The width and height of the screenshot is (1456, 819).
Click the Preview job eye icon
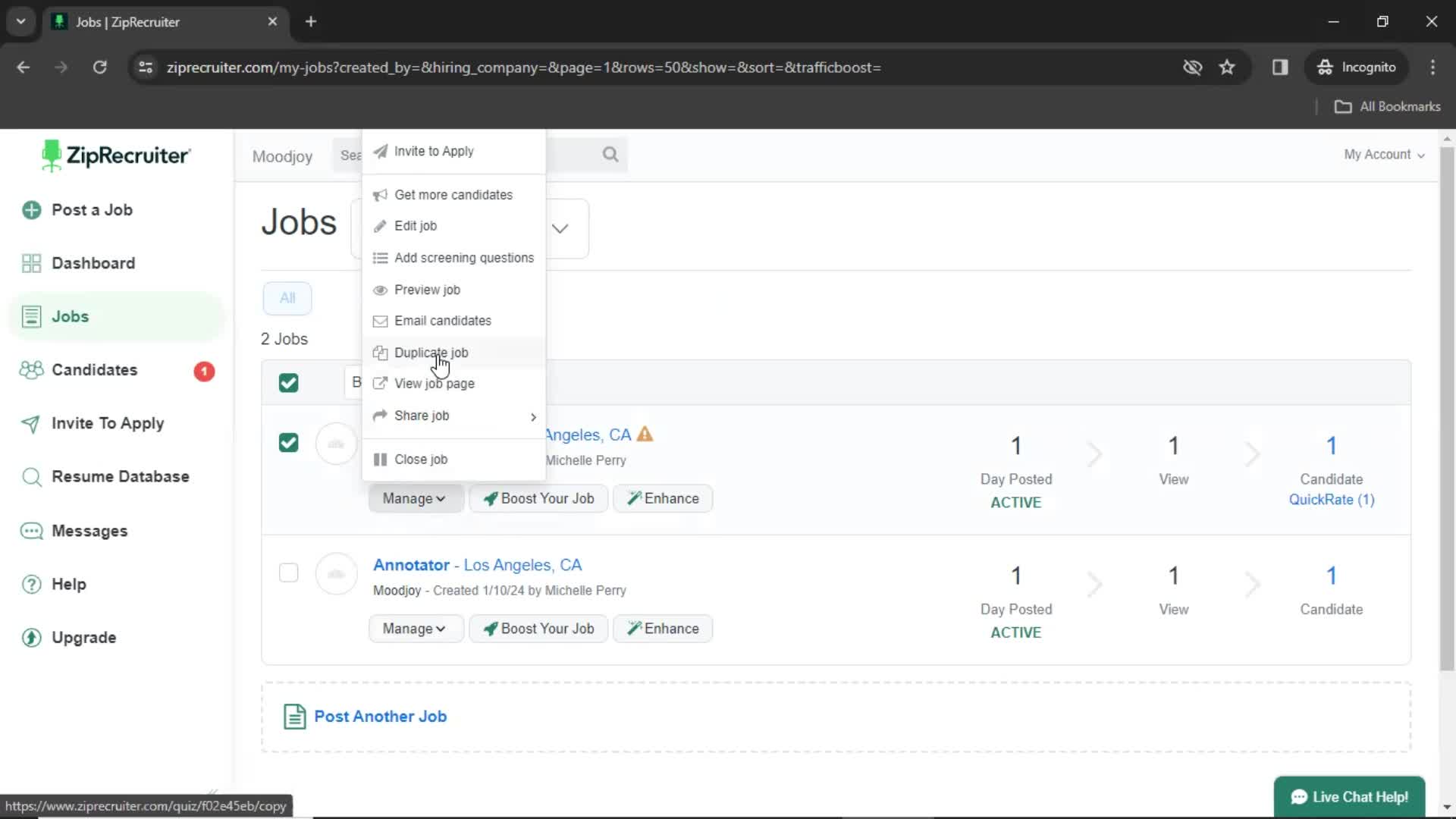pyautogui.click(x=380, y=289)
